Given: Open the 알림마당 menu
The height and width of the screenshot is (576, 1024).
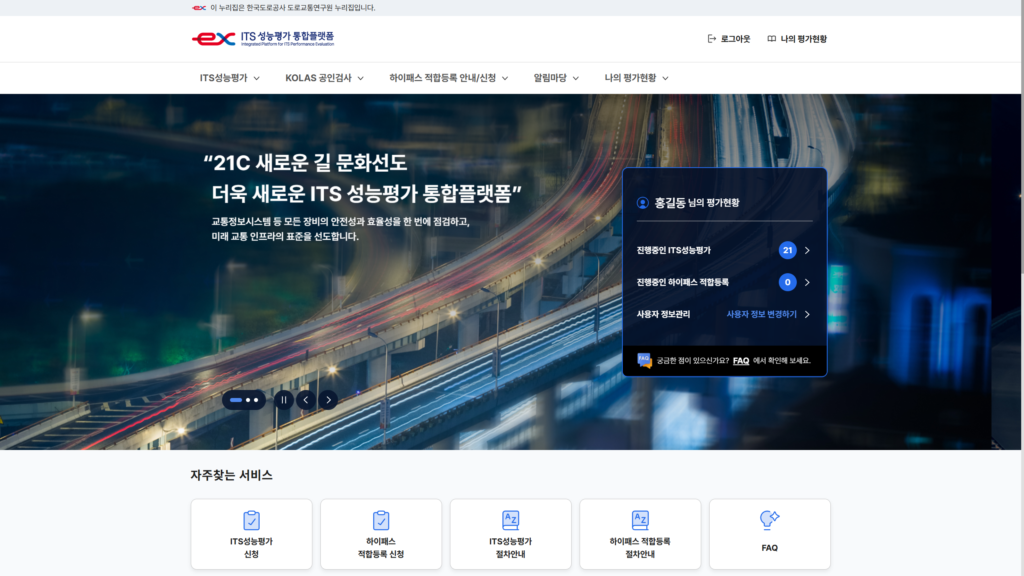Looking at the screenshot, I should pyautogui.click(x=556, y=78).
